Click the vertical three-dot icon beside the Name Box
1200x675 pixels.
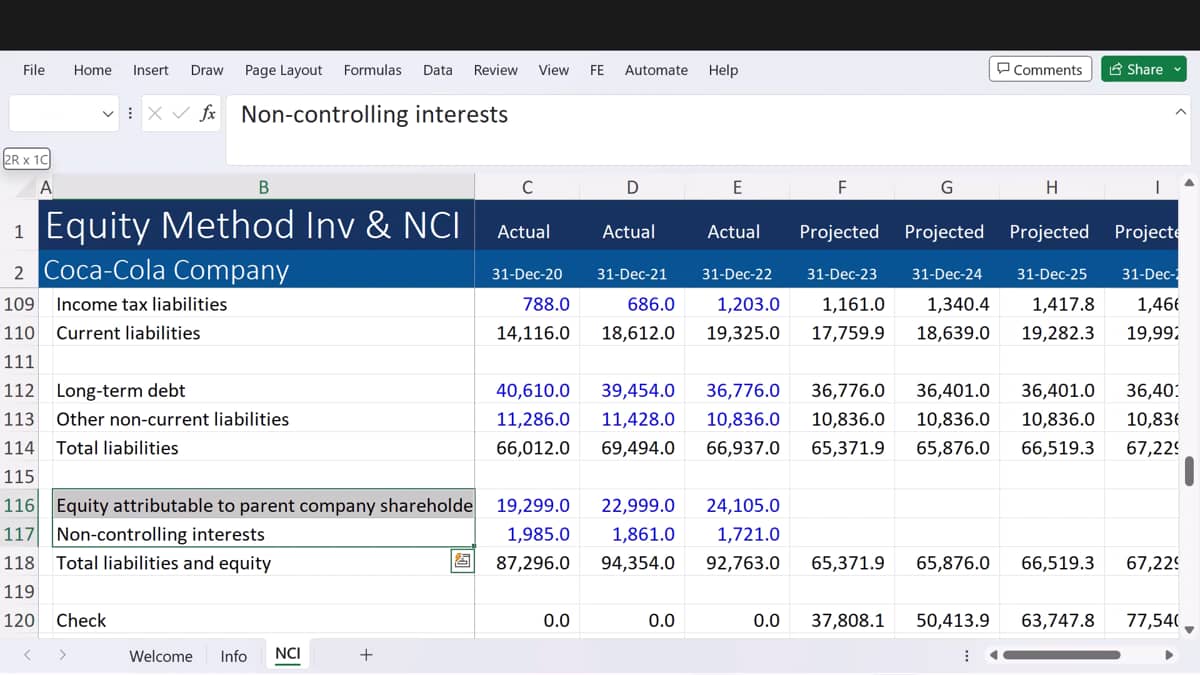click(x=131, y=114)
